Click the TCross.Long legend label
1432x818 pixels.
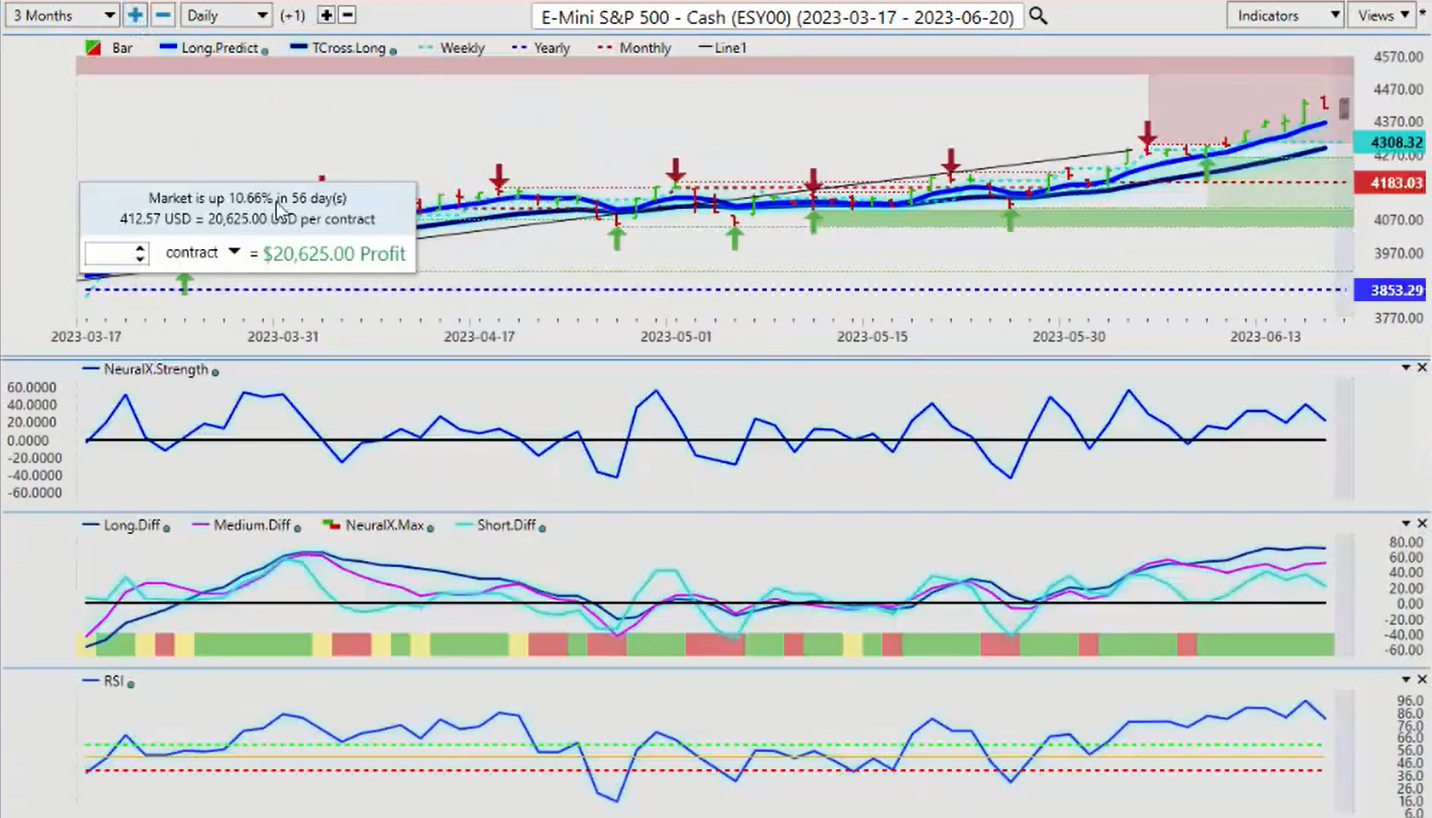(x=347, y=48)
